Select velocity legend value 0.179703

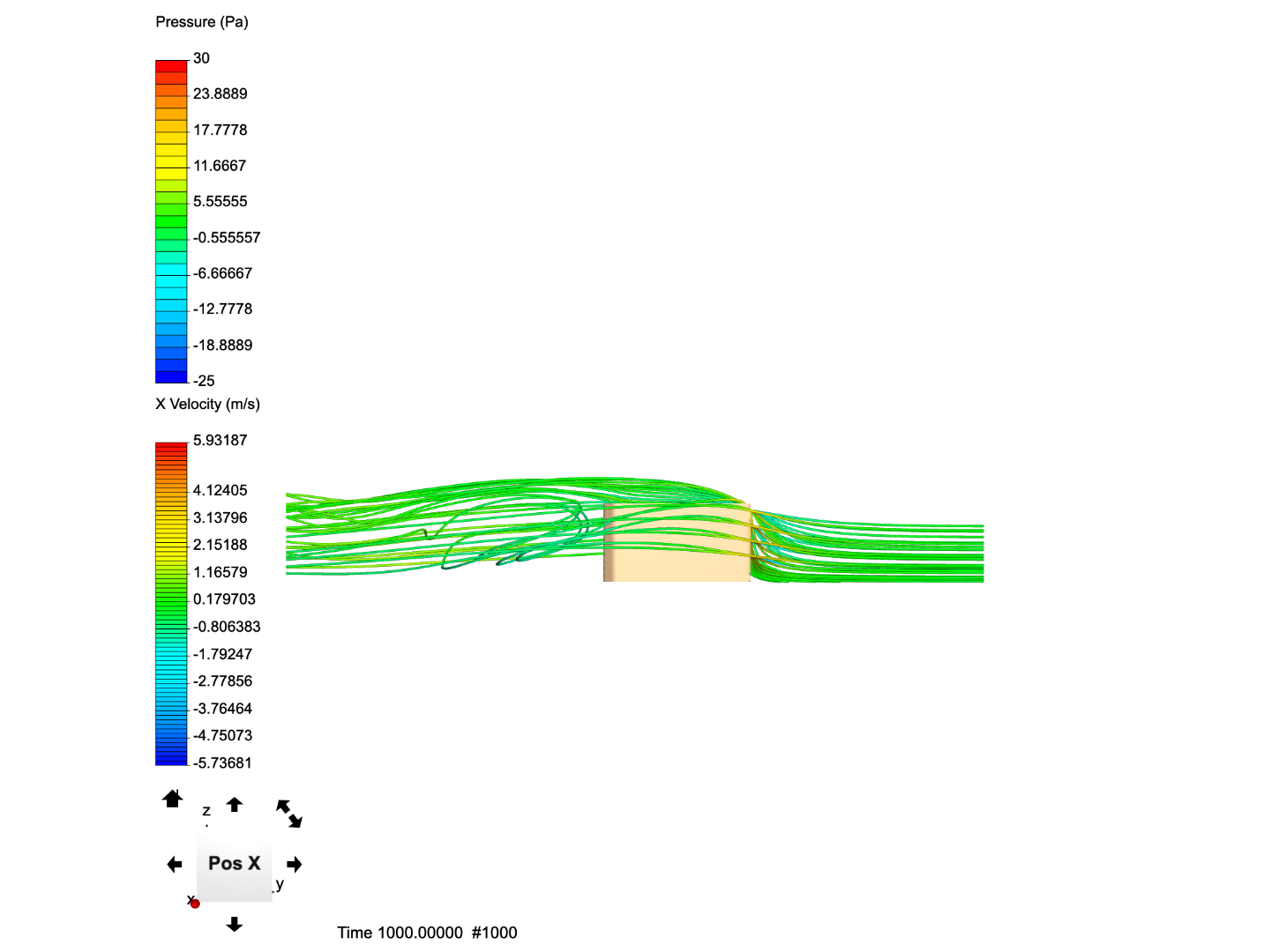point(224,599)
